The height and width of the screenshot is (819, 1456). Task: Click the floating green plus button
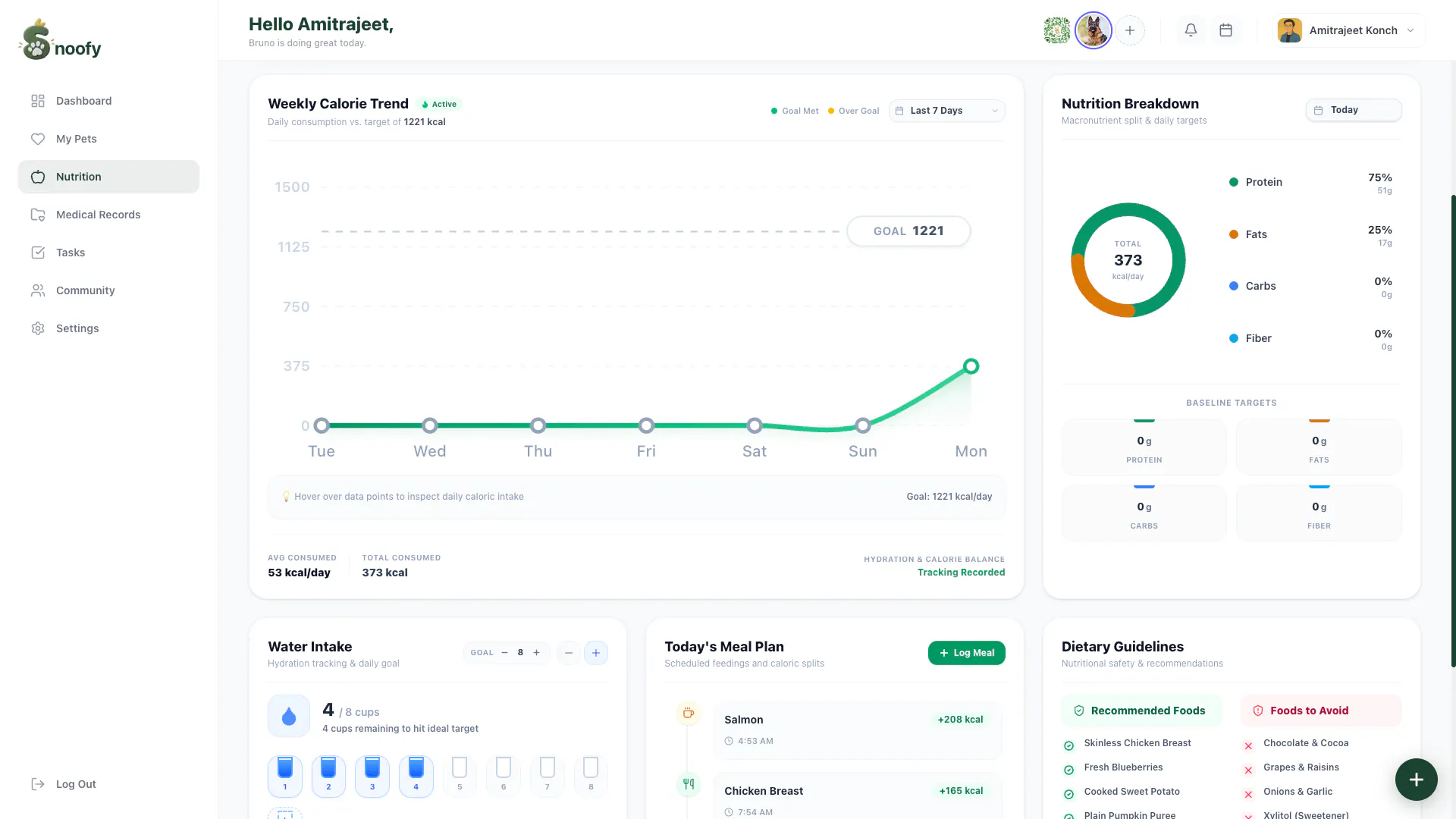[1416, 780]
